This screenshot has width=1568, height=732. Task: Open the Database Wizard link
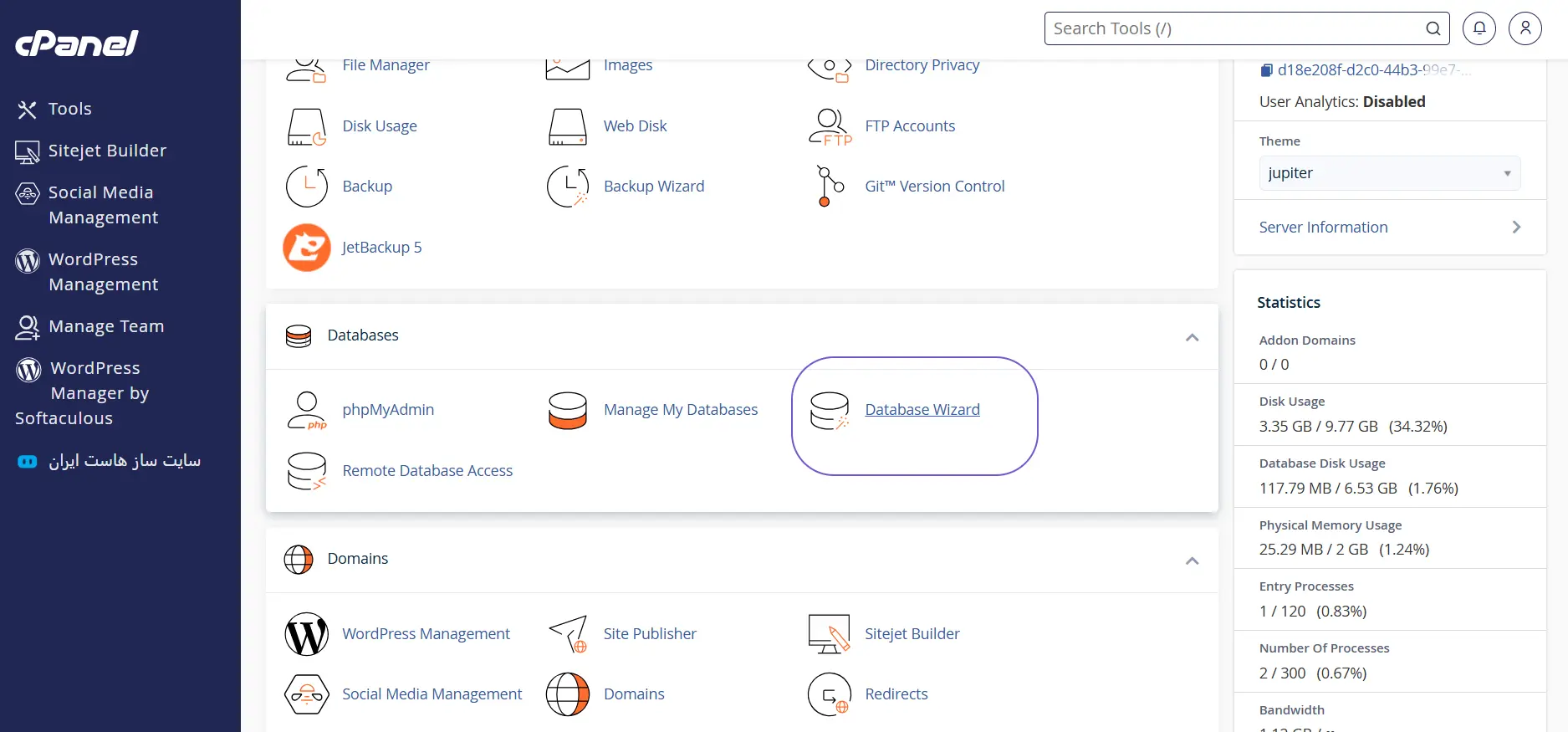[922, 410]
